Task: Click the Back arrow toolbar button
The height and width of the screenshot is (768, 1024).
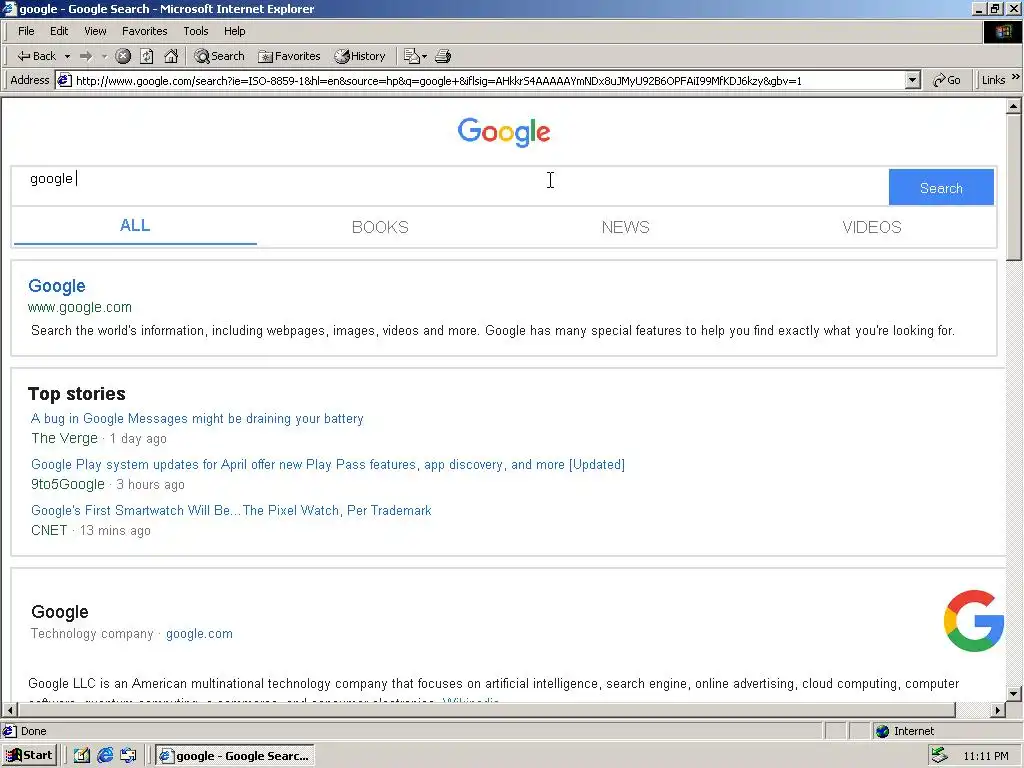Action: 37,56
